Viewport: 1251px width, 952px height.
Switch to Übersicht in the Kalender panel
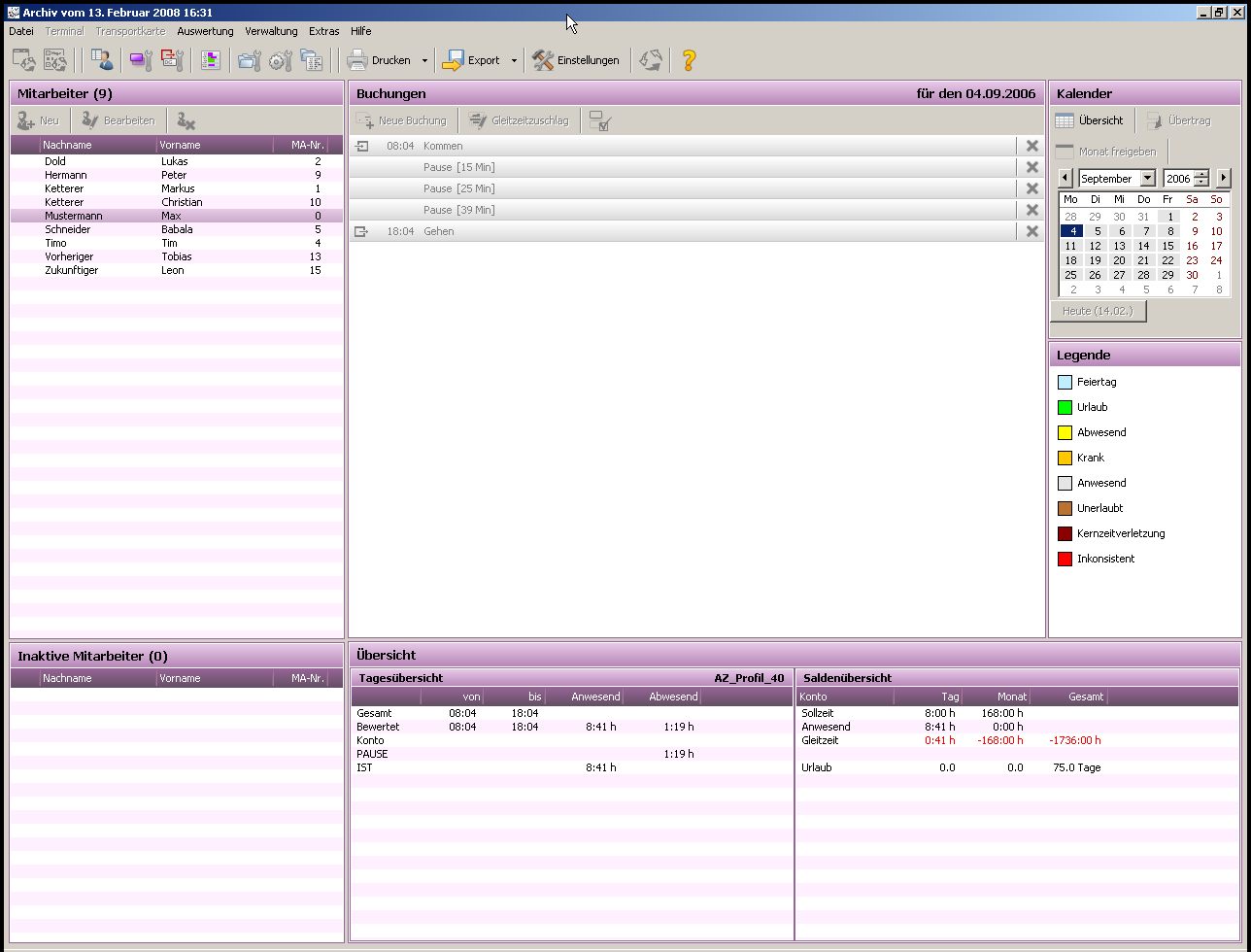pos(1090,121)
